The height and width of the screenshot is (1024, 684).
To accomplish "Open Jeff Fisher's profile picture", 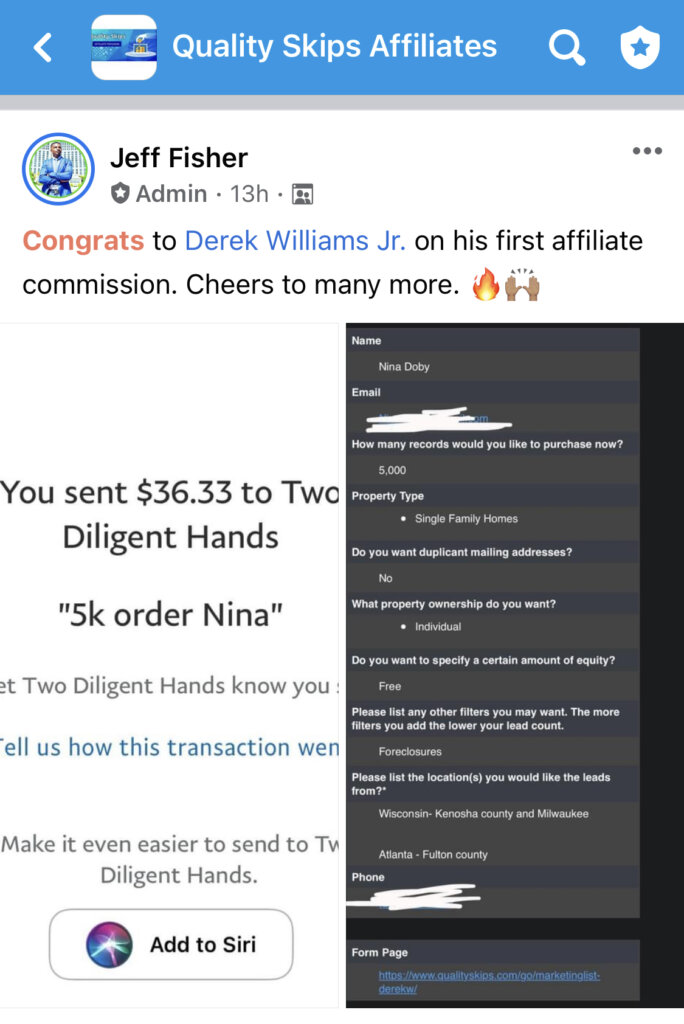I will tap(58, 169).
